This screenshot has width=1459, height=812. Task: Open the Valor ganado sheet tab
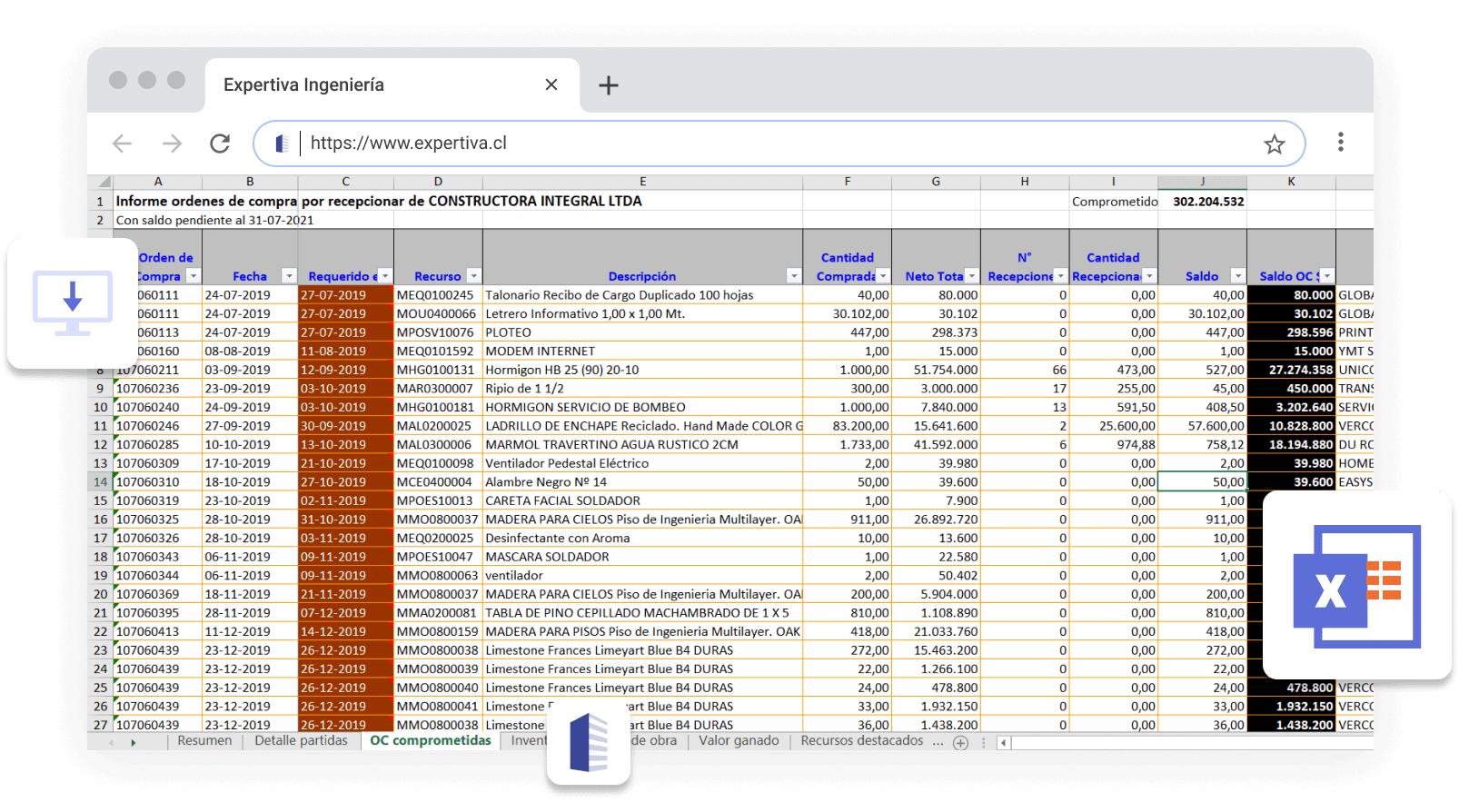738,741
